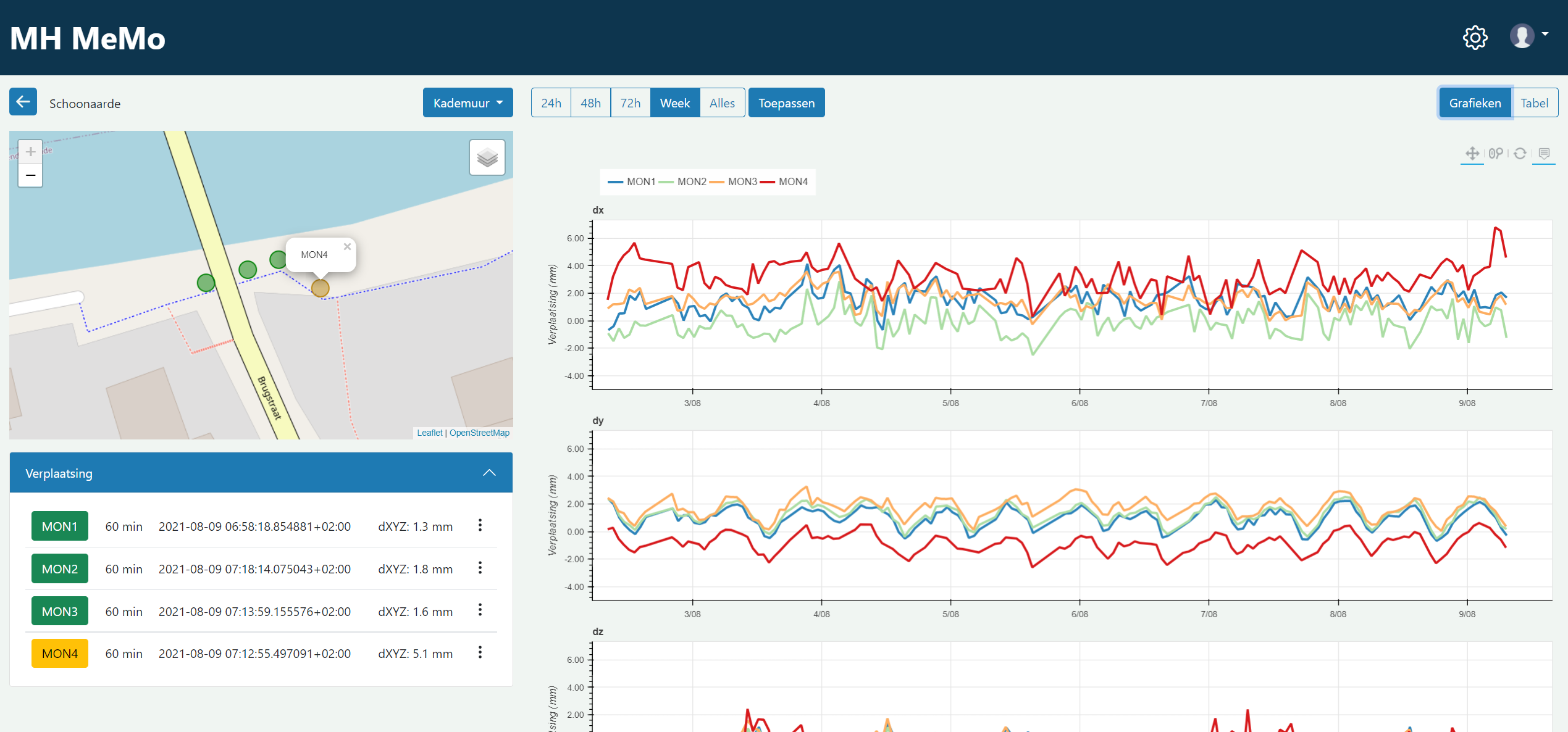The image size is (1568, 732).
Task: Open the settings gear icon
Action: (x=1475, y=38)
